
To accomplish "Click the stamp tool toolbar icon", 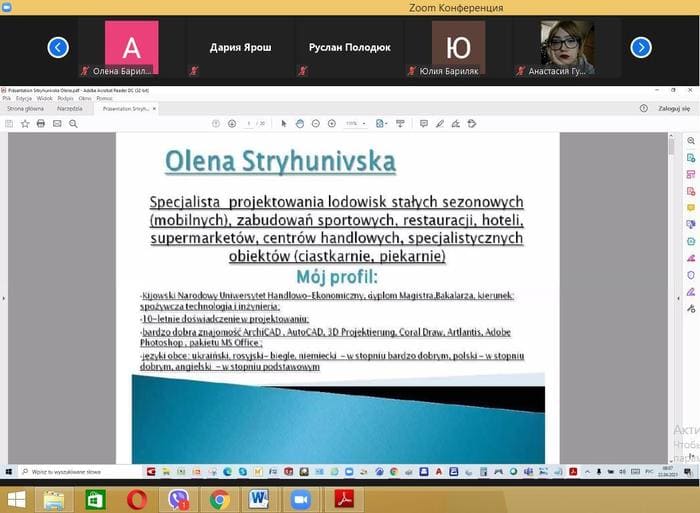I will (x=472, y=124).
